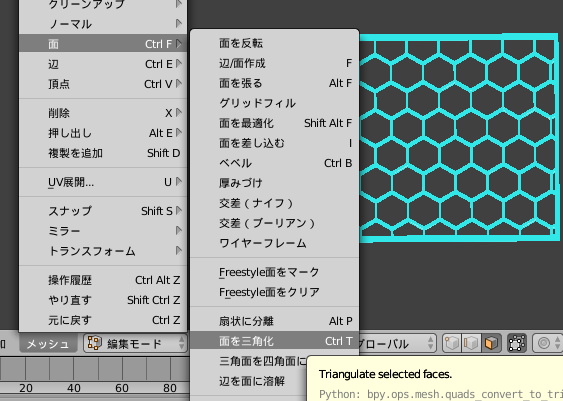Viewport: 563px width, 401px height.
Task: Open the ノーマル submenu
Action: pyautogui.click(x=103, y=24)
